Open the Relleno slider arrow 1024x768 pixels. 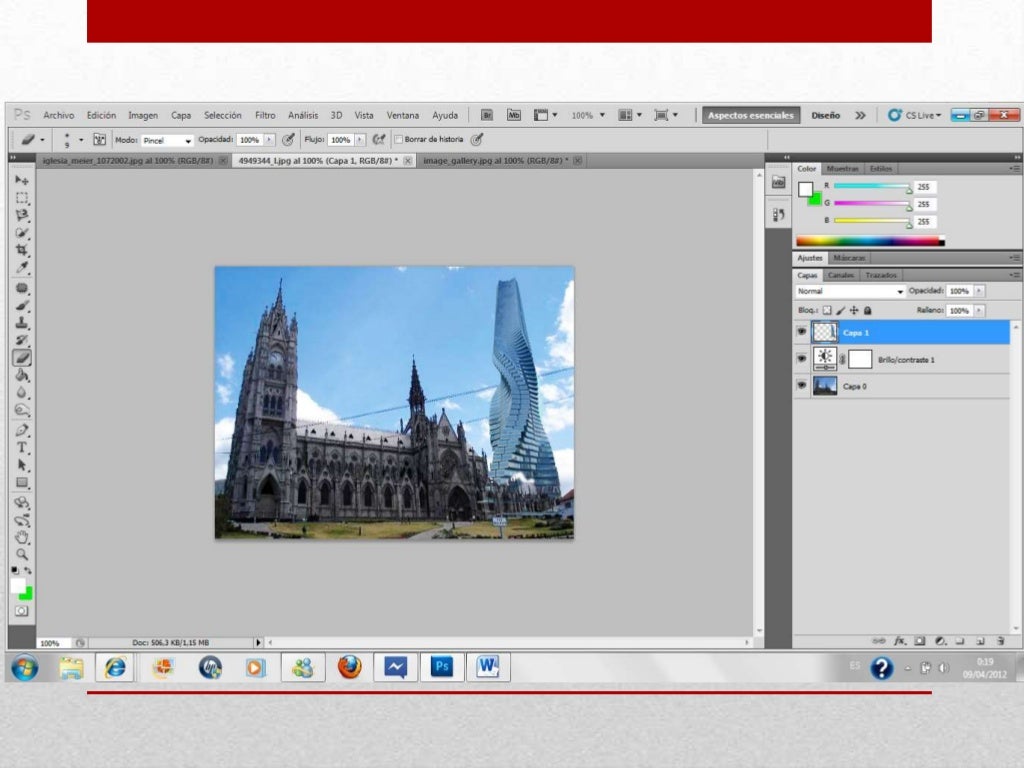coord(979,311)
